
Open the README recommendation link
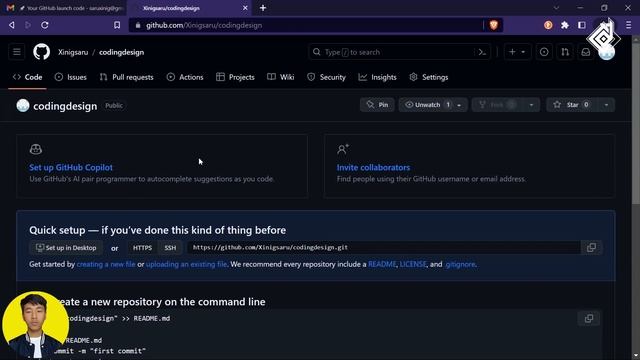(382, 264)
